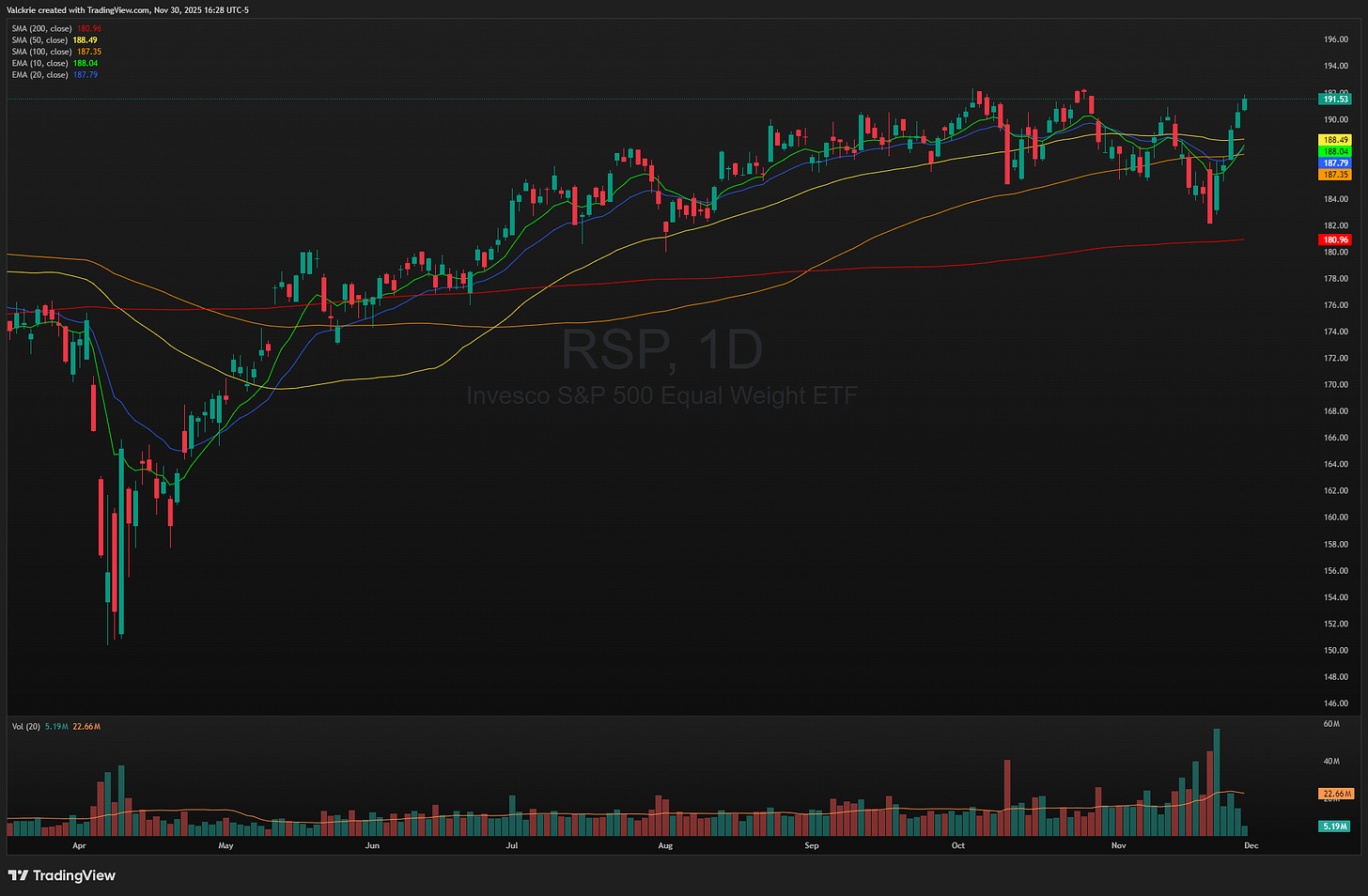Click the 152.00 price axis label

tap(1336, 624)
